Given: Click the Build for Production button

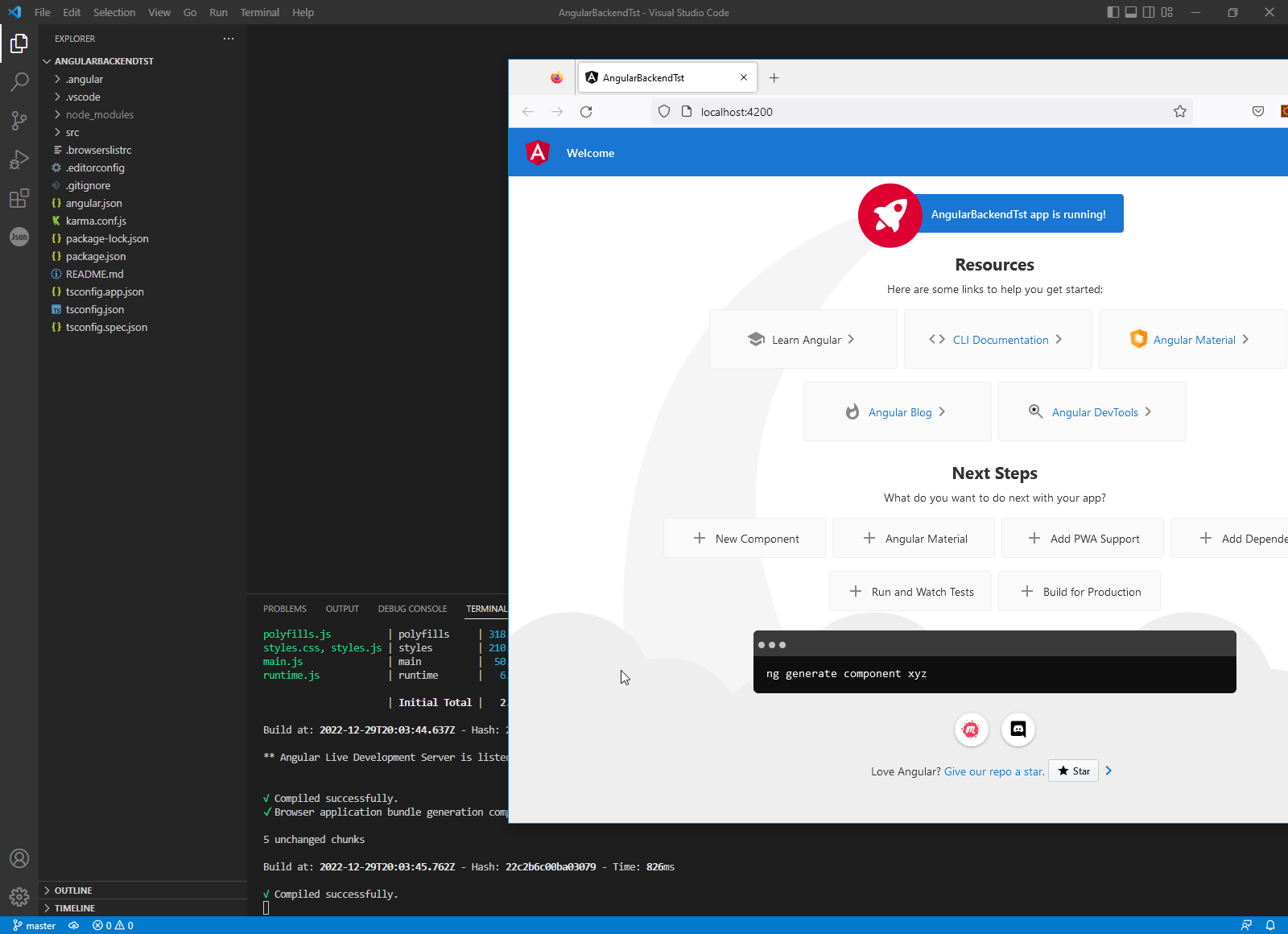Looking at the screenshot, I should pyautogui.click(x=1080, y=591).
